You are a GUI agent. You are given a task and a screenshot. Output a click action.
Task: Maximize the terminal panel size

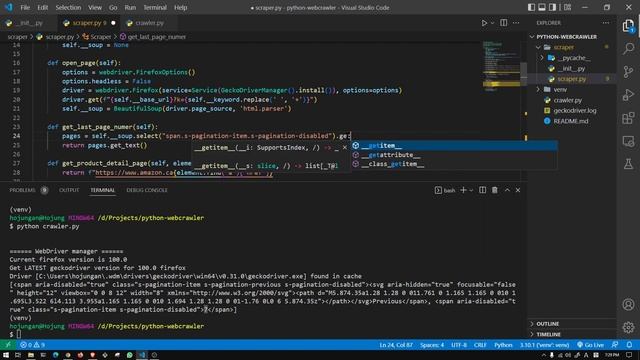pos(507,190)
